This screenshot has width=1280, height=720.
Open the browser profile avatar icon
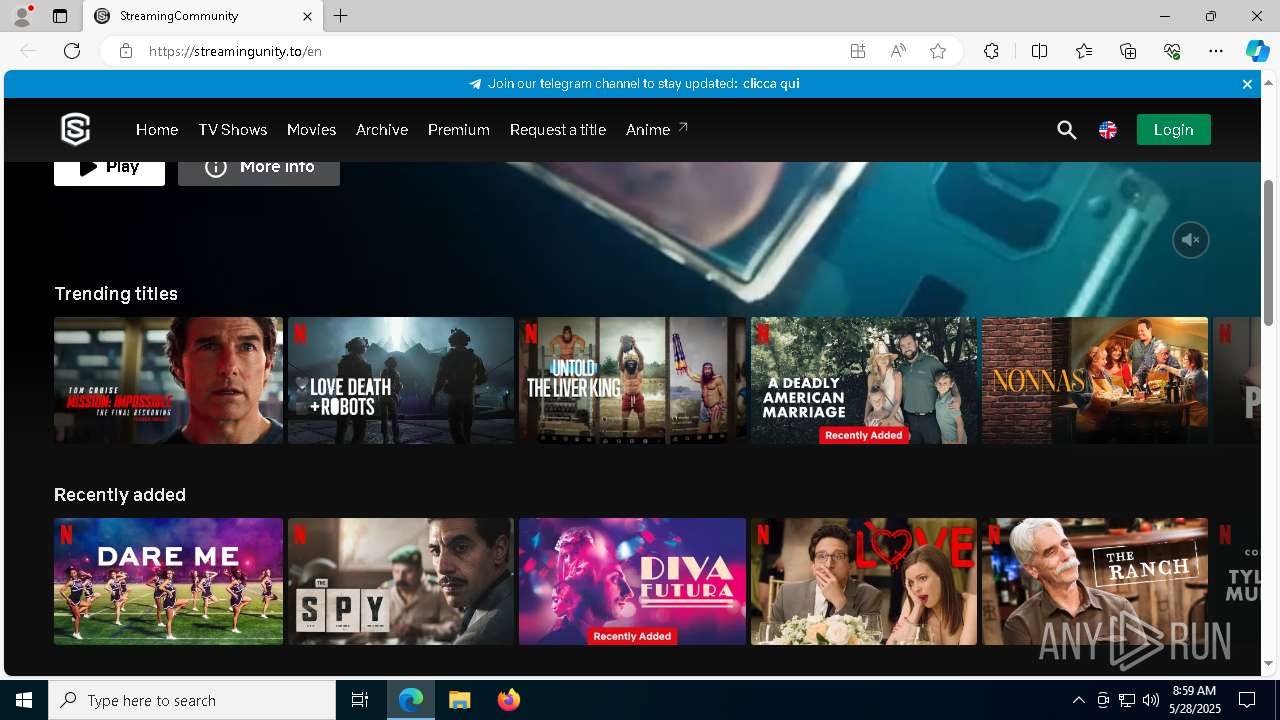click(21, 16)
